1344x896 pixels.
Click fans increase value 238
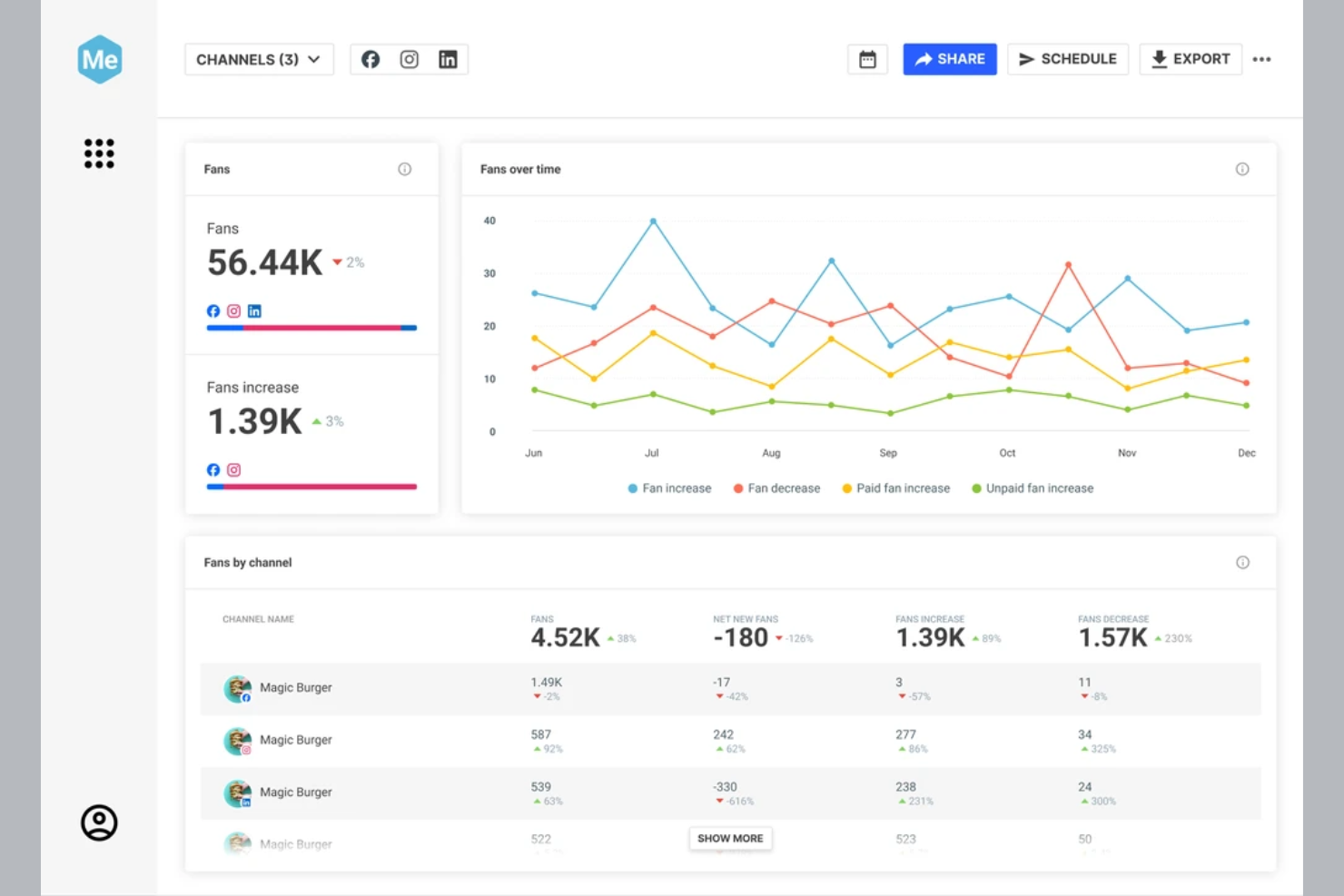pos(905,787)
